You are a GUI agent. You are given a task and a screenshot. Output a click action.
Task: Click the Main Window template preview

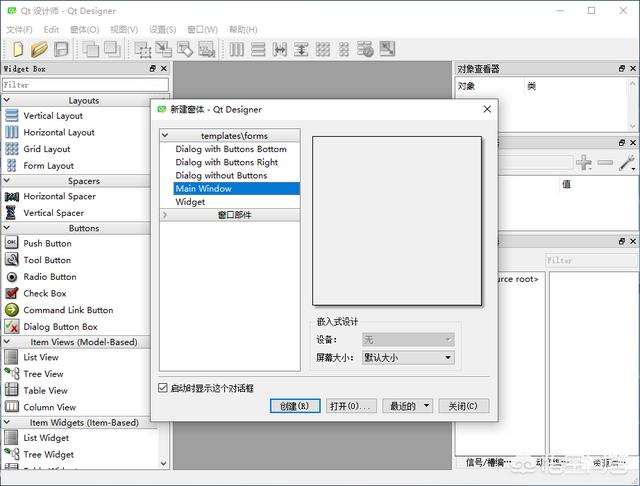pyautogui.click(x=397, y=221)
